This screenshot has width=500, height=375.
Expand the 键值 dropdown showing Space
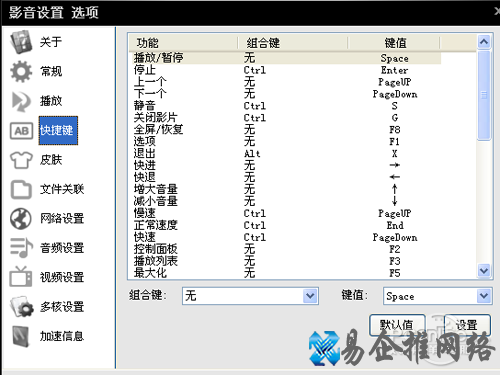[x=484, y=296]
